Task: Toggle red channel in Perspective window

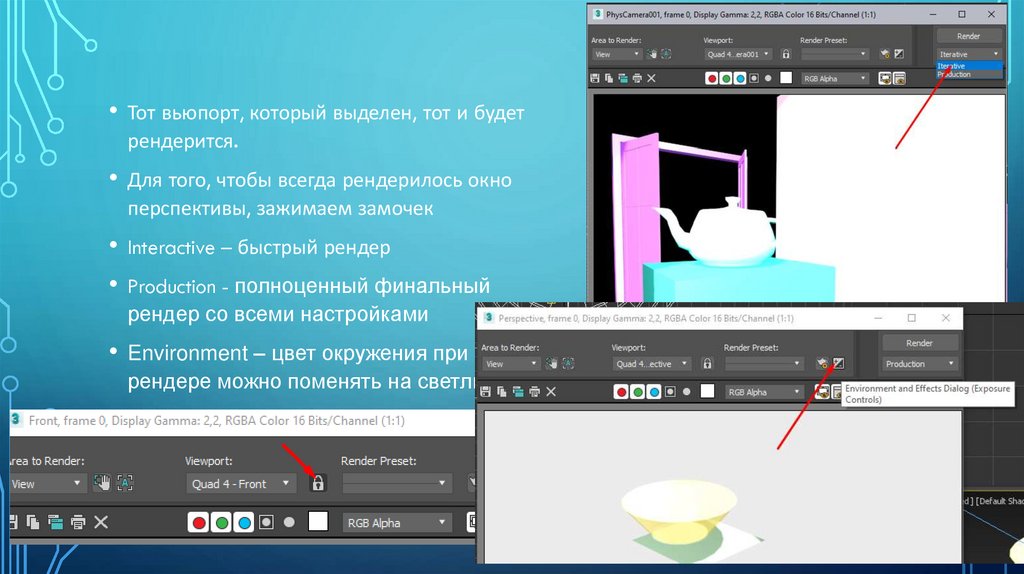Action: (621, 392)
